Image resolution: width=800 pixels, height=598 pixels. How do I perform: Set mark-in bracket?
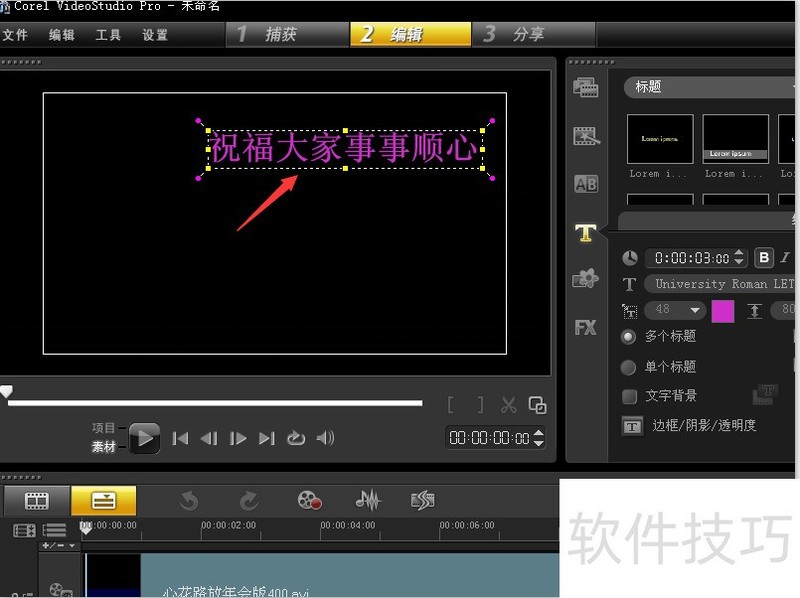[451, 405]
